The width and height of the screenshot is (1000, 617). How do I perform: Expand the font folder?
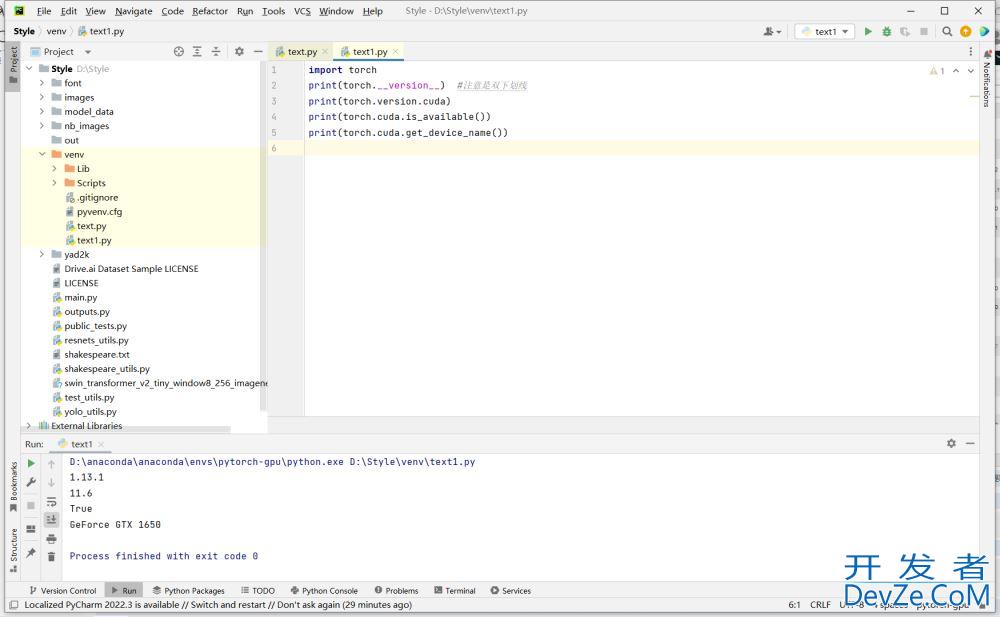pos(41,83)
